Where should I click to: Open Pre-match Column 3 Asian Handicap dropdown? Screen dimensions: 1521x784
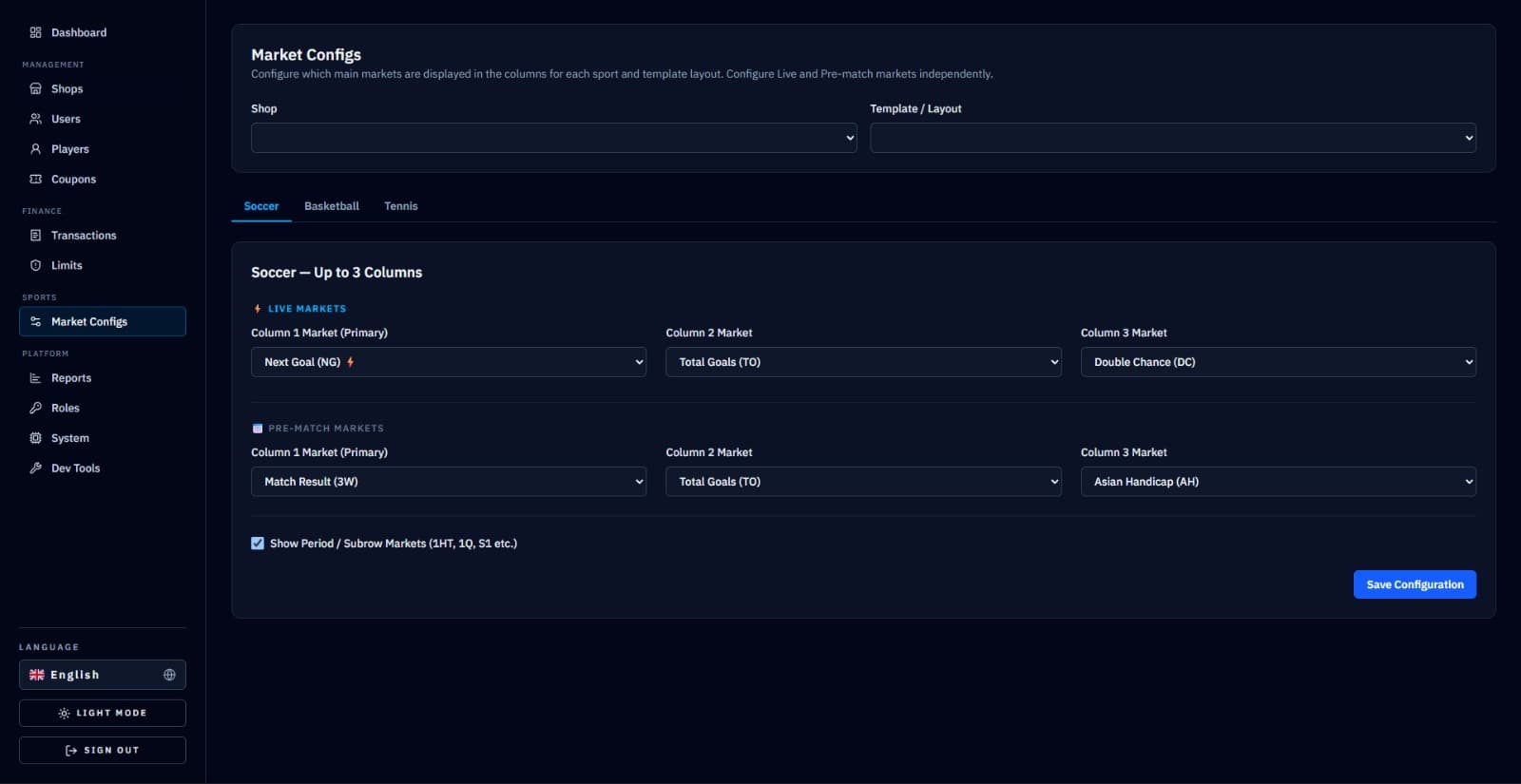(x=1279, y=482)
